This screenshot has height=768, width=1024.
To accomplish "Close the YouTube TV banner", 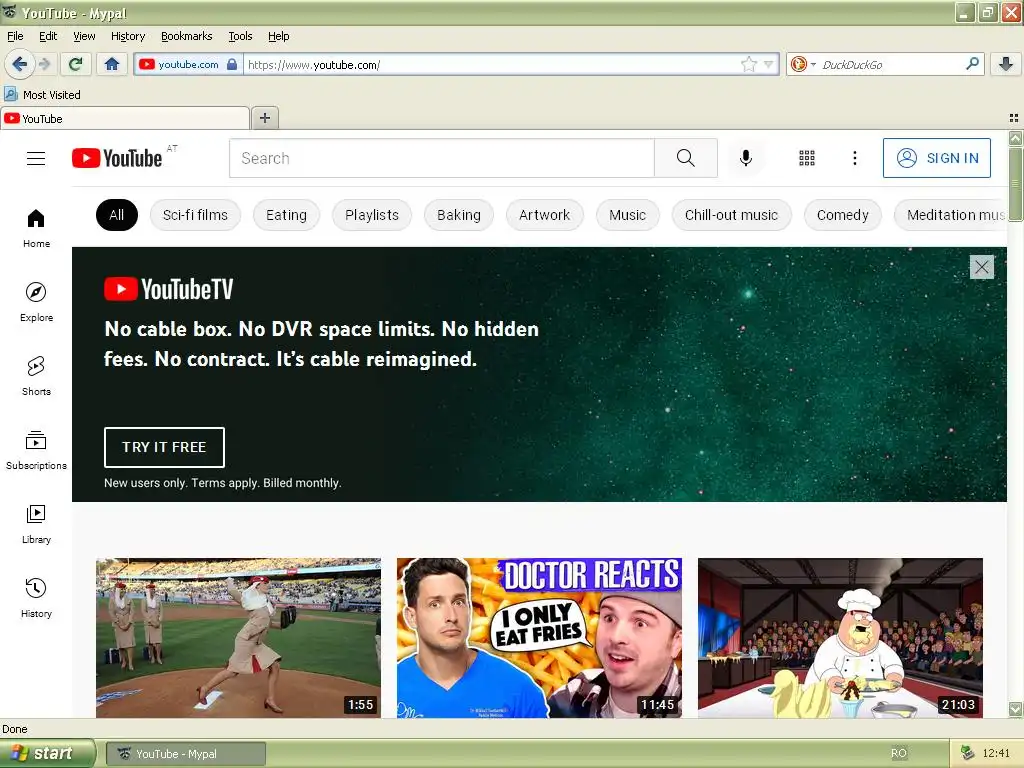I will pyautogui.click(x=982, y=266).
